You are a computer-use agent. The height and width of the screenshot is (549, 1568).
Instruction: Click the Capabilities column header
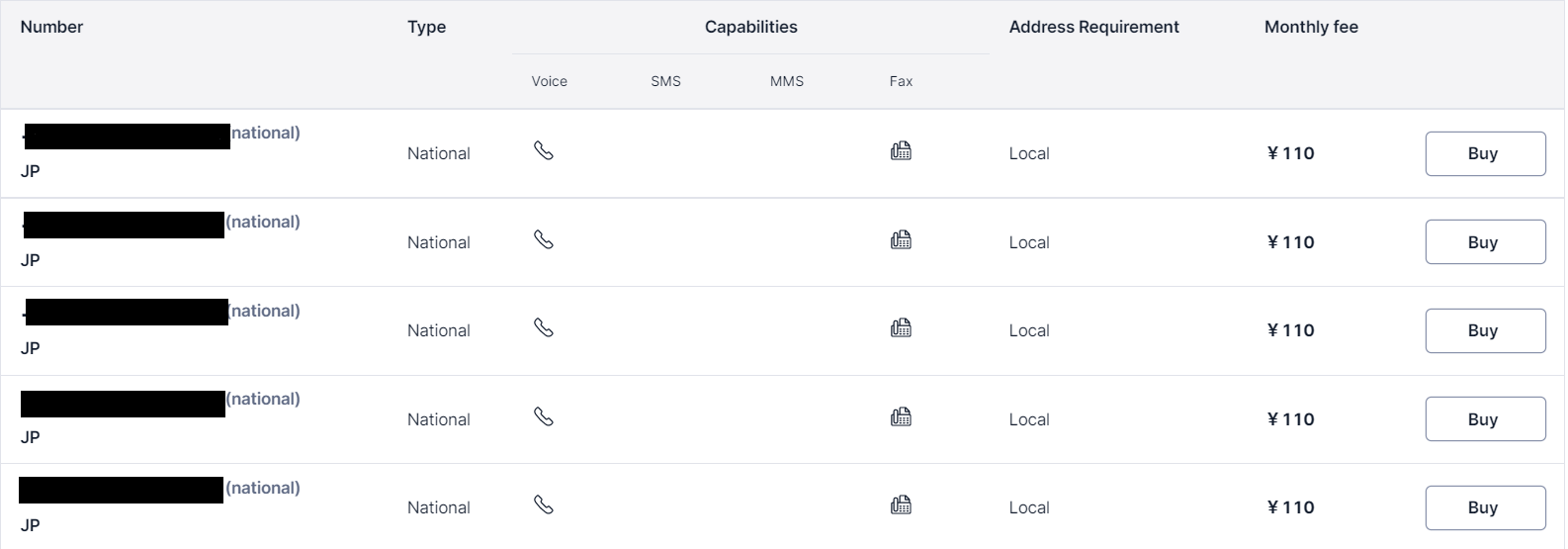pos(750,27)
